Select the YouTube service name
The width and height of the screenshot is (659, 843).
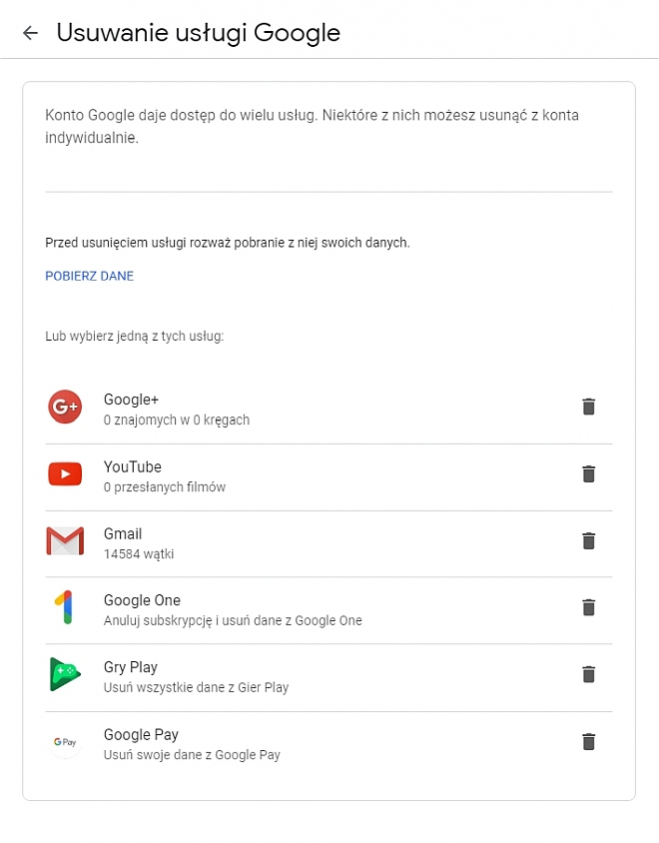[x=132, y=467]
